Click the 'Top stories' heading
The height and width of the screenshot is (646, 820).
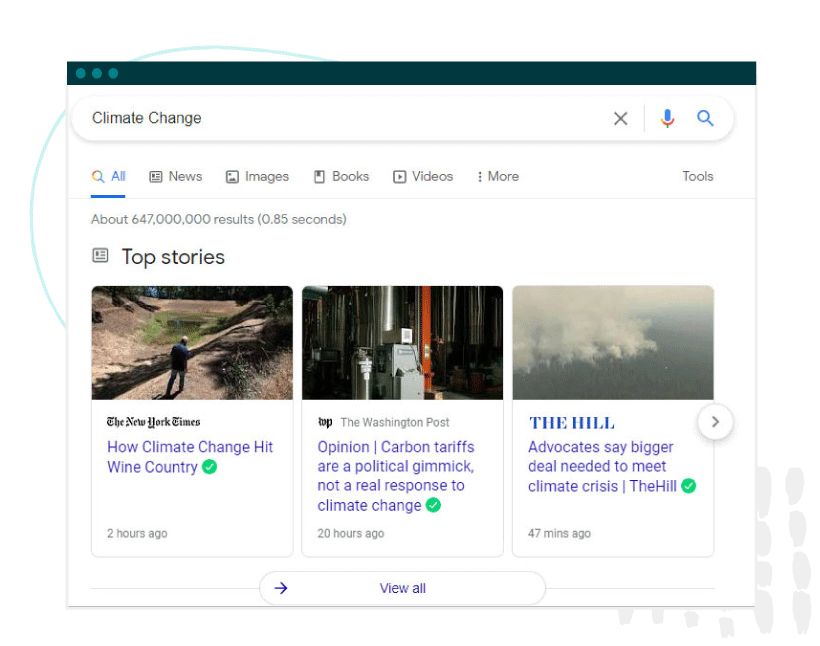(173, 257)
